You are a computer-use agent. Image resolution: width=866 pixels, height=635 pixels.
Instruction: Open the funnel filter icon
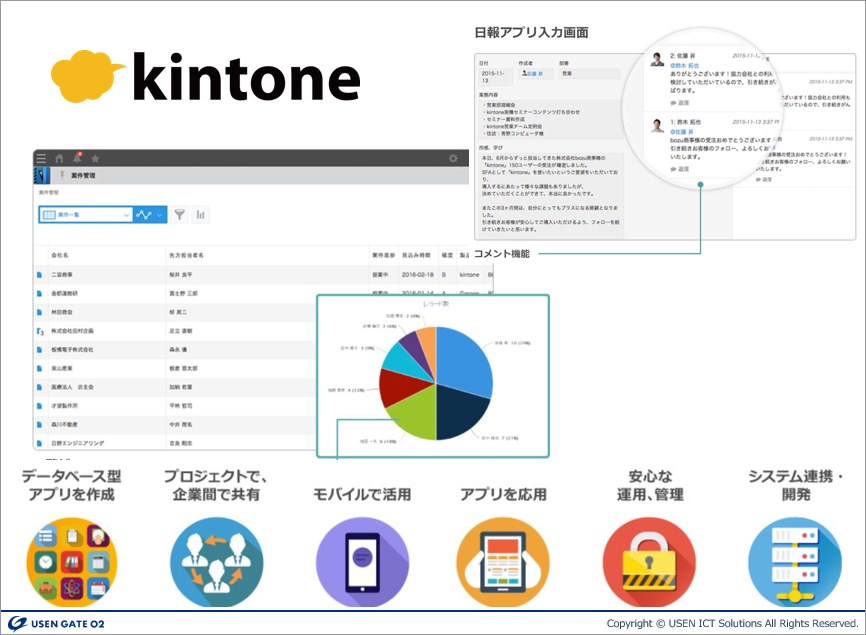179,214
